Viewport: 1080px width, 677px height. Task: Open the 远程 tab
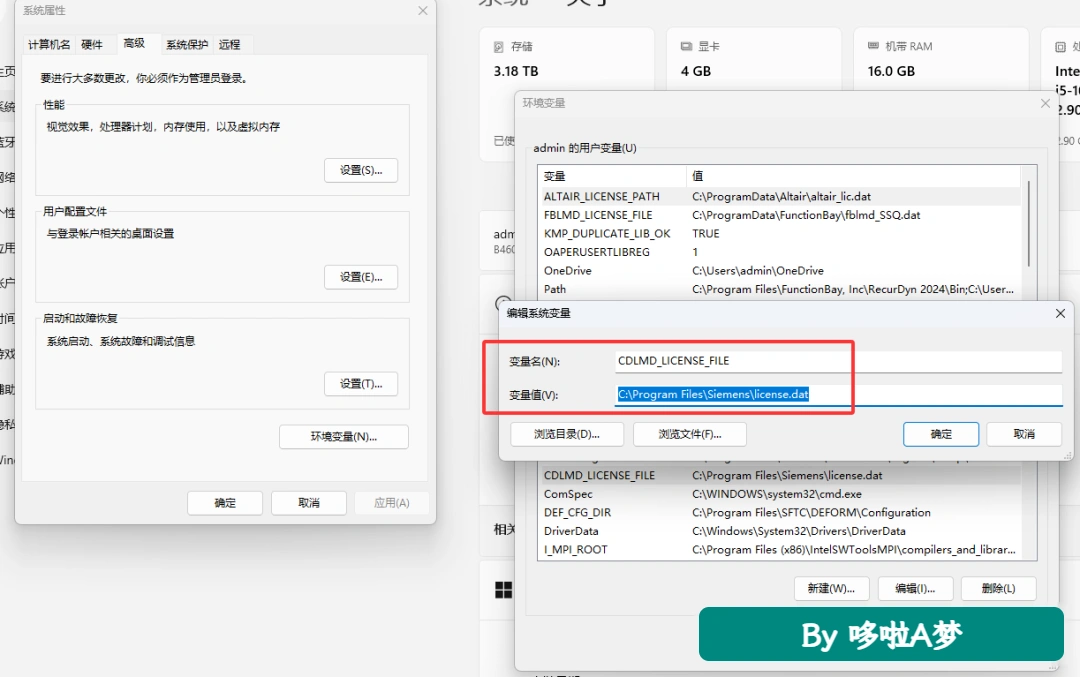tap(230, 45)
